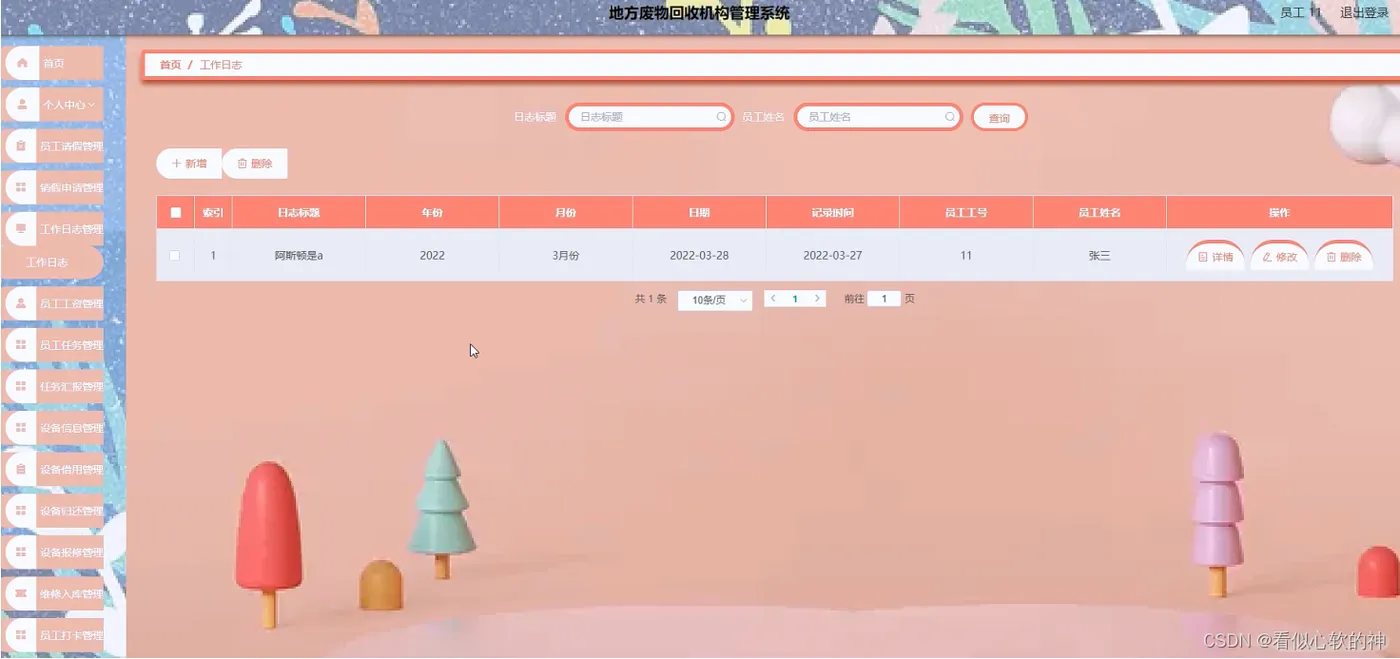The width and height of the screenshot is (1400, 659).
Task: Click the monitor icon for 工作日志管理
Action: coord(22,229)
